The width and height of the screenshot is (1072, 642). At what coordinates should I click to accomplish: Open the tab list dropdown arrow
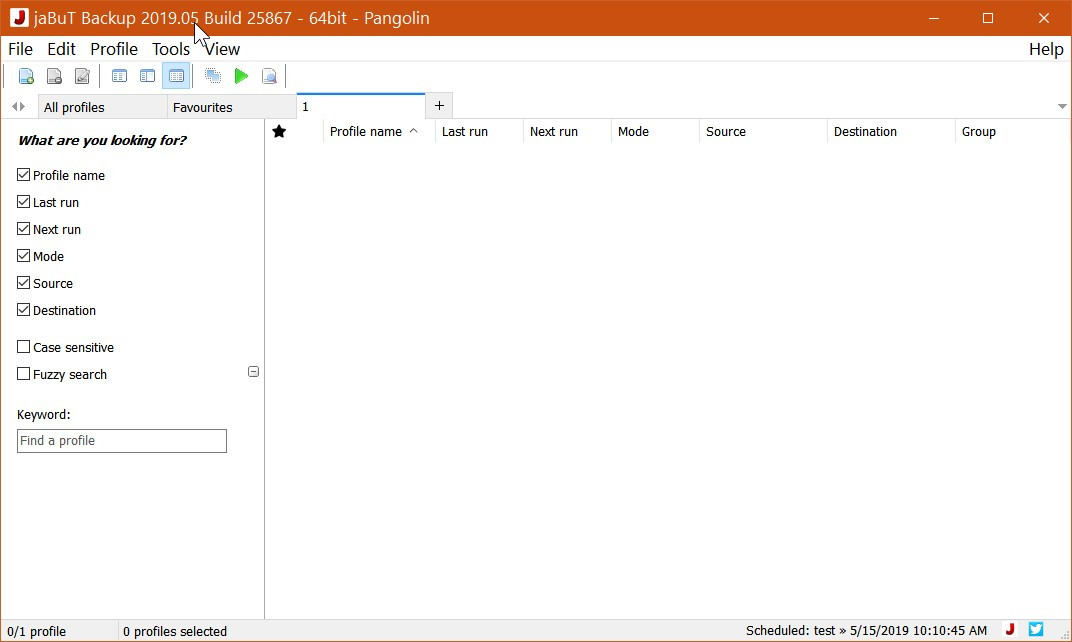(1062, 107)
